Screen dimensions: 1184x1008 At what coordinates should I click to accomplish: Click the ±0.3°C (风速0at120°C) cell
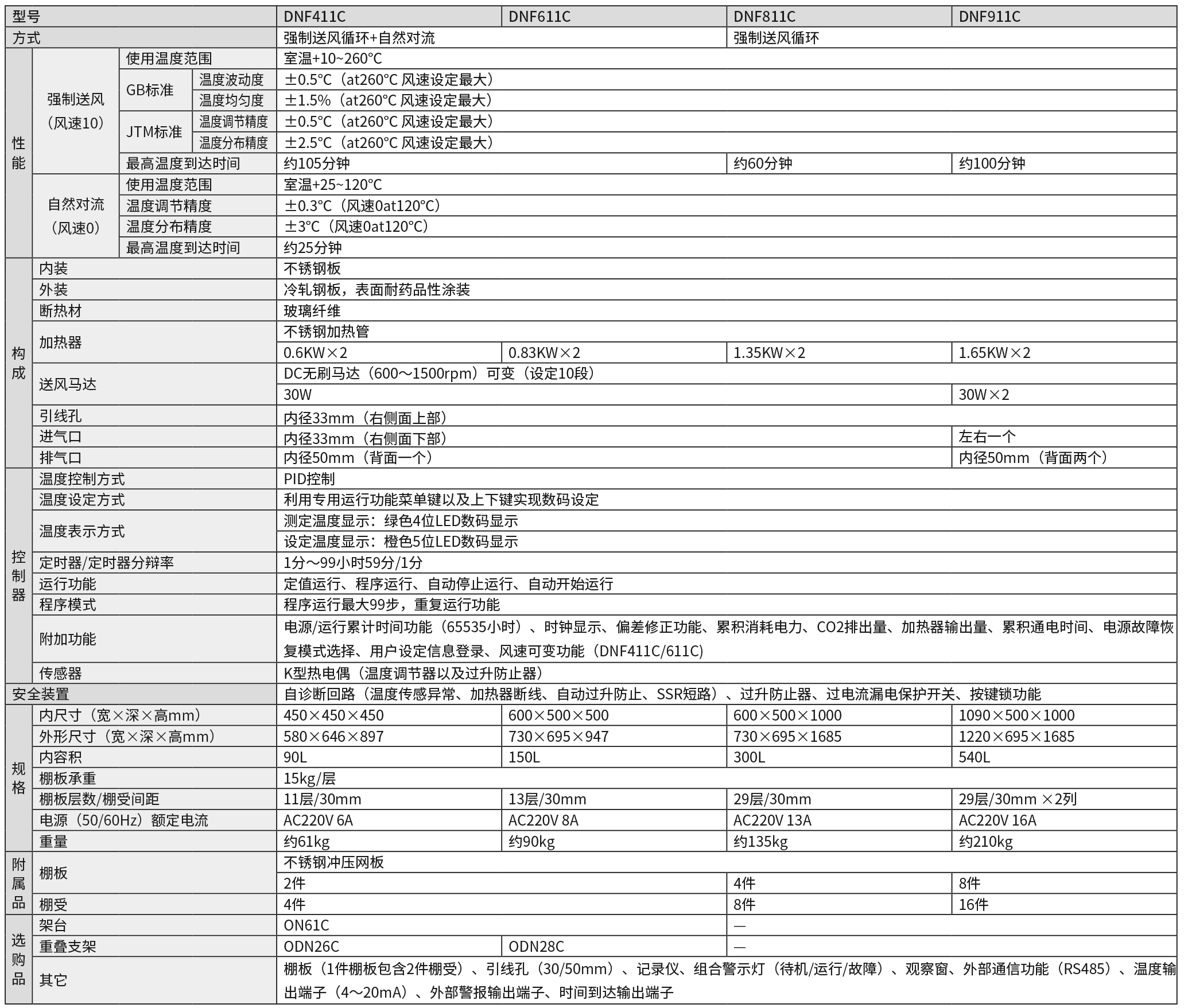tap(727, 205)
